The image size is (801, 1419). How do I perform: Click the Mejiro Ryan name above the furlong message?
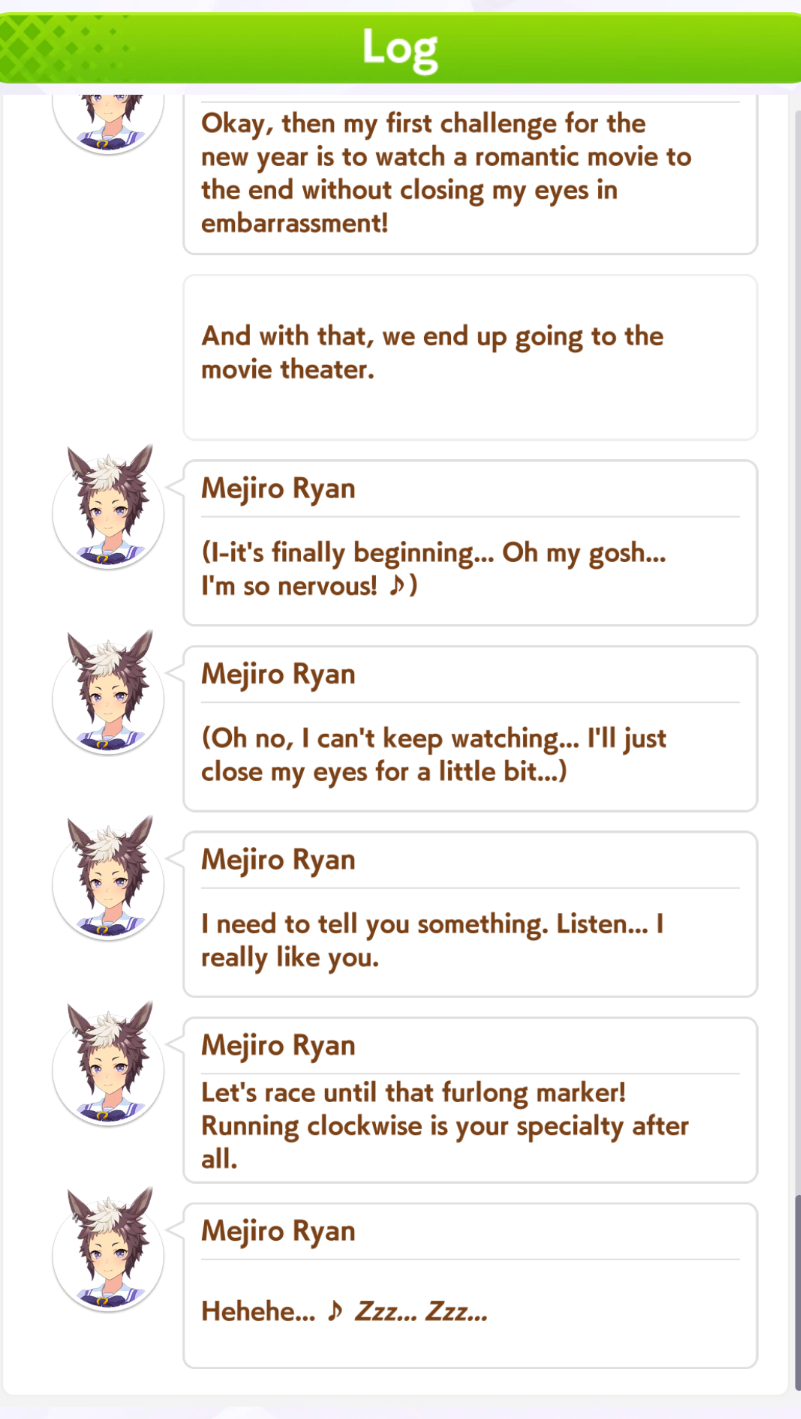pyautogui.click(x=278, y=1046)
